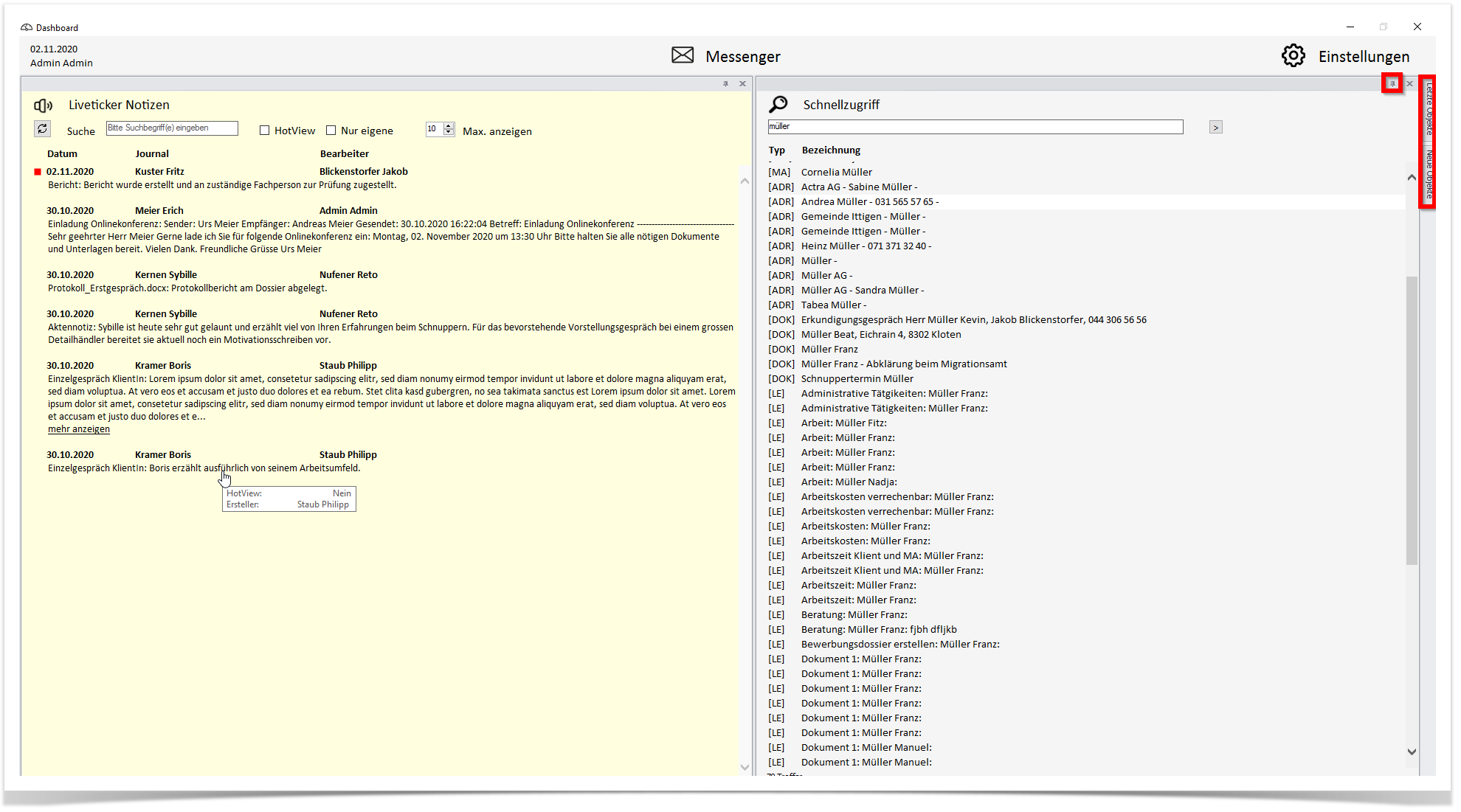Image resolution: width=1461 pixels, height=812 pixels.
Task: Pin the Schnellzugriff panel
Action: coord(1392,83)
